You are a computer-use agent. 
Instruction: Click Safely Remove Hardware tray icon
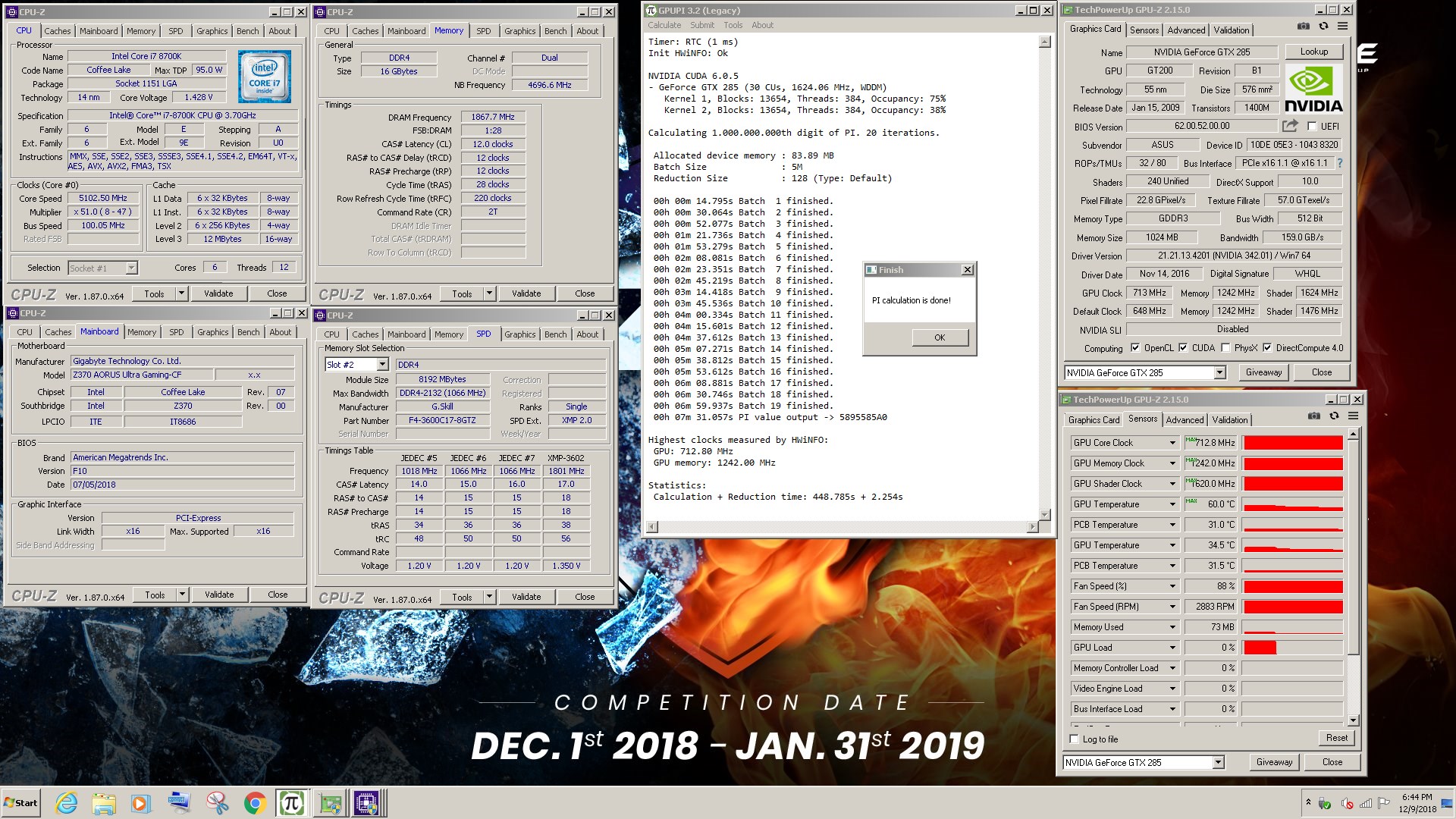(1325, 804)
